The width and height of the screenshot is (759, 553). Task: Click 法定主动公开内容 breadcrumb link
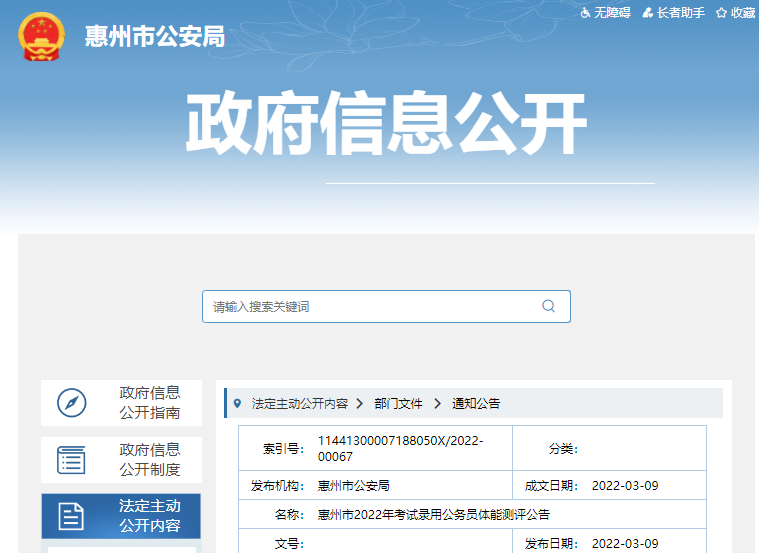pyautogui.click(x=300, y=404)
